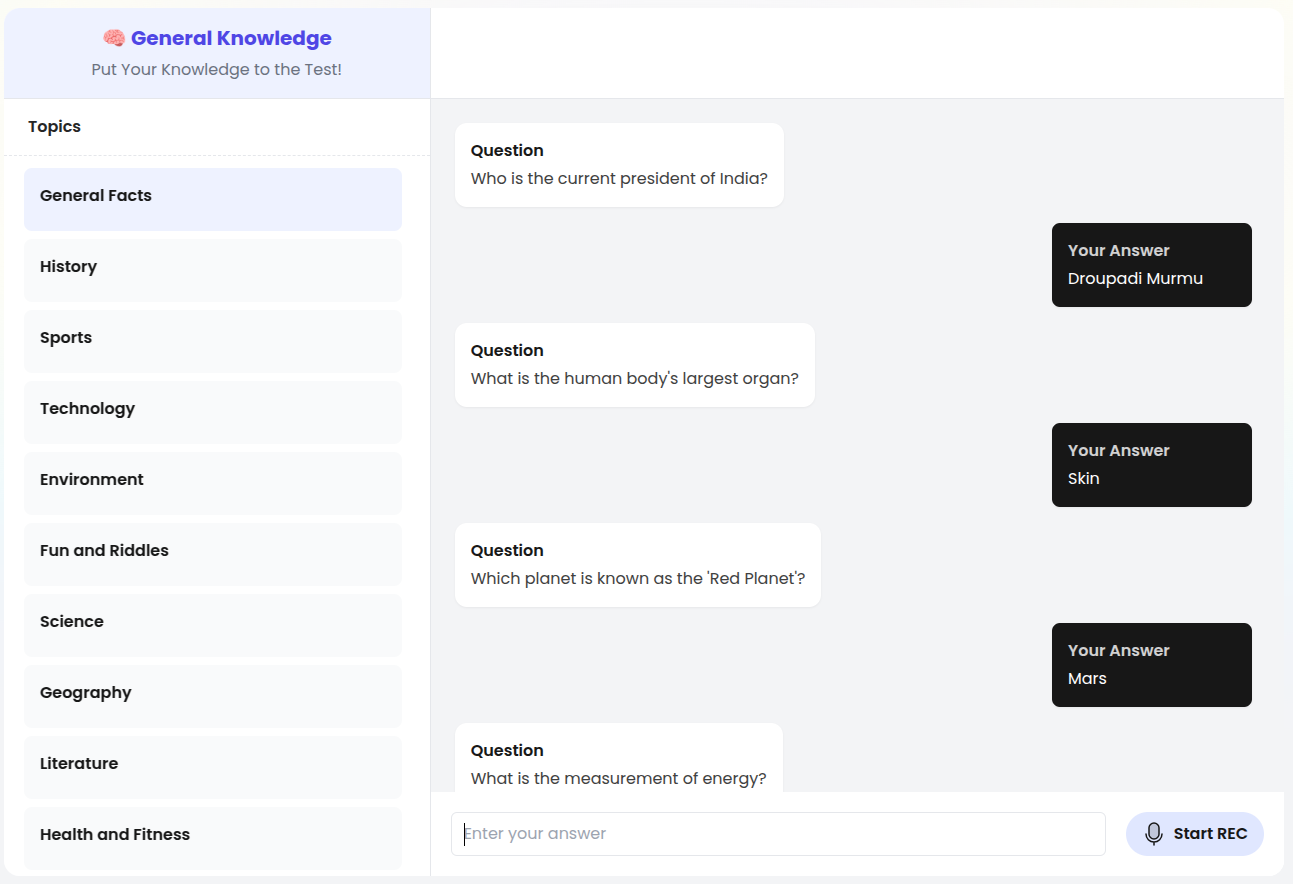Click the General Knowledge title heading

[x=231, y=39]
